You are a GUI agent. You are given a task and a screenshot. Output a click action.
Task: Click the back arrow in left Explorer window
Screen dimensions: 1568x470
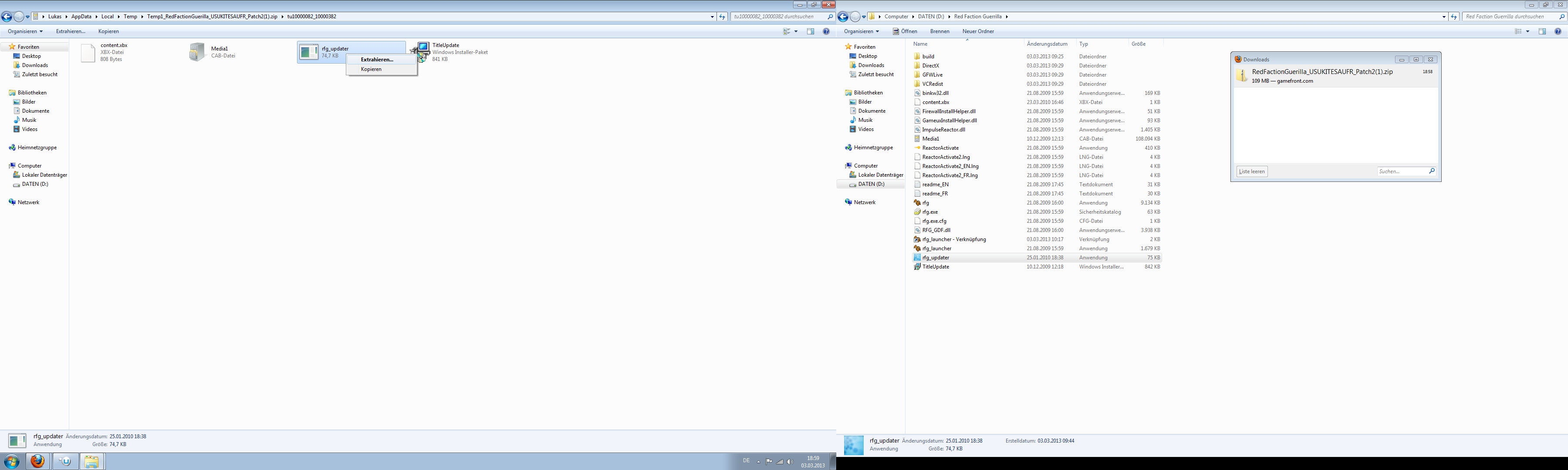pyautogui.click(x=7, y=17)
